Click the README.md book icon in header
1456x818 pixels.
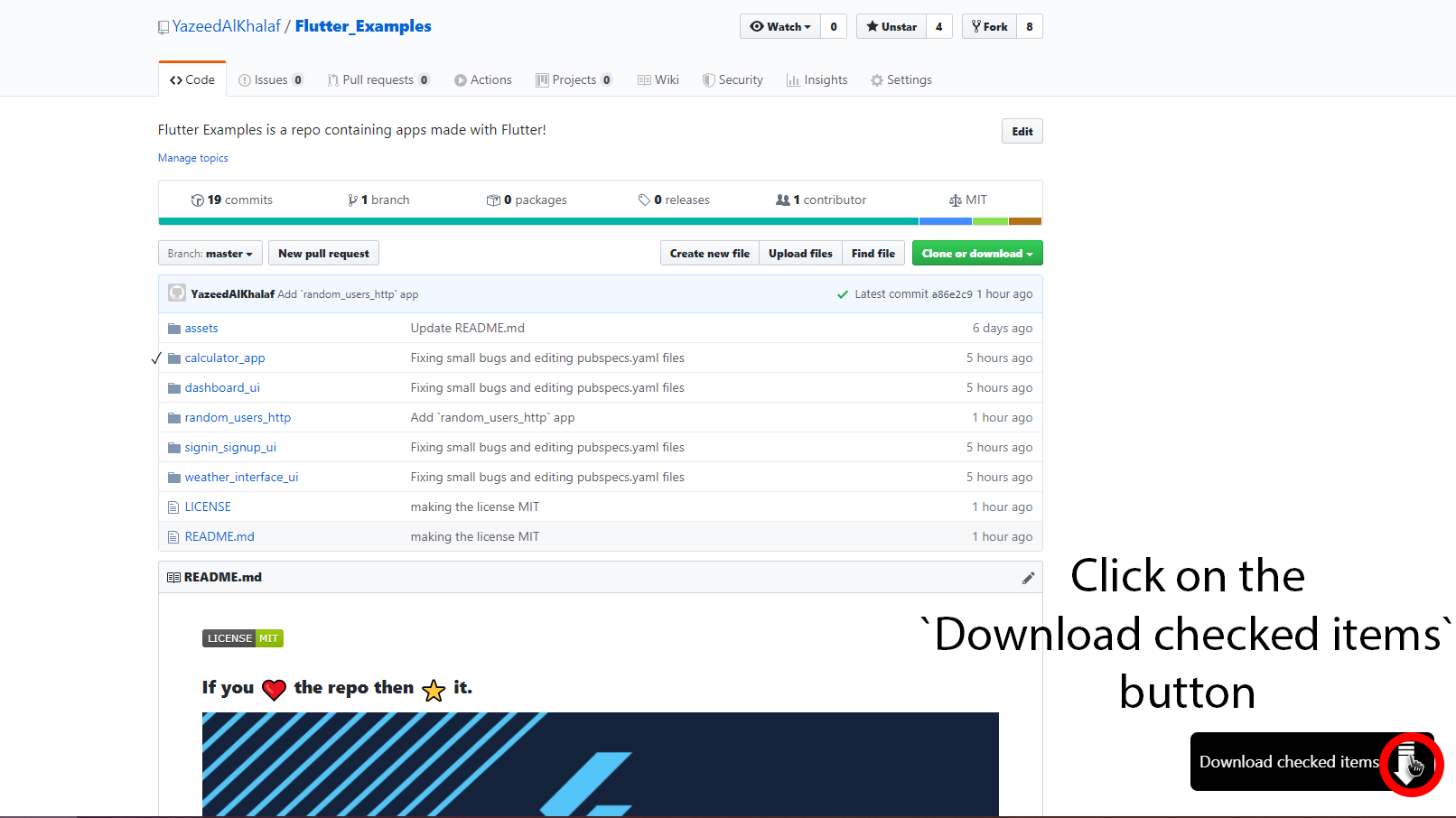[x=173, y=578]
